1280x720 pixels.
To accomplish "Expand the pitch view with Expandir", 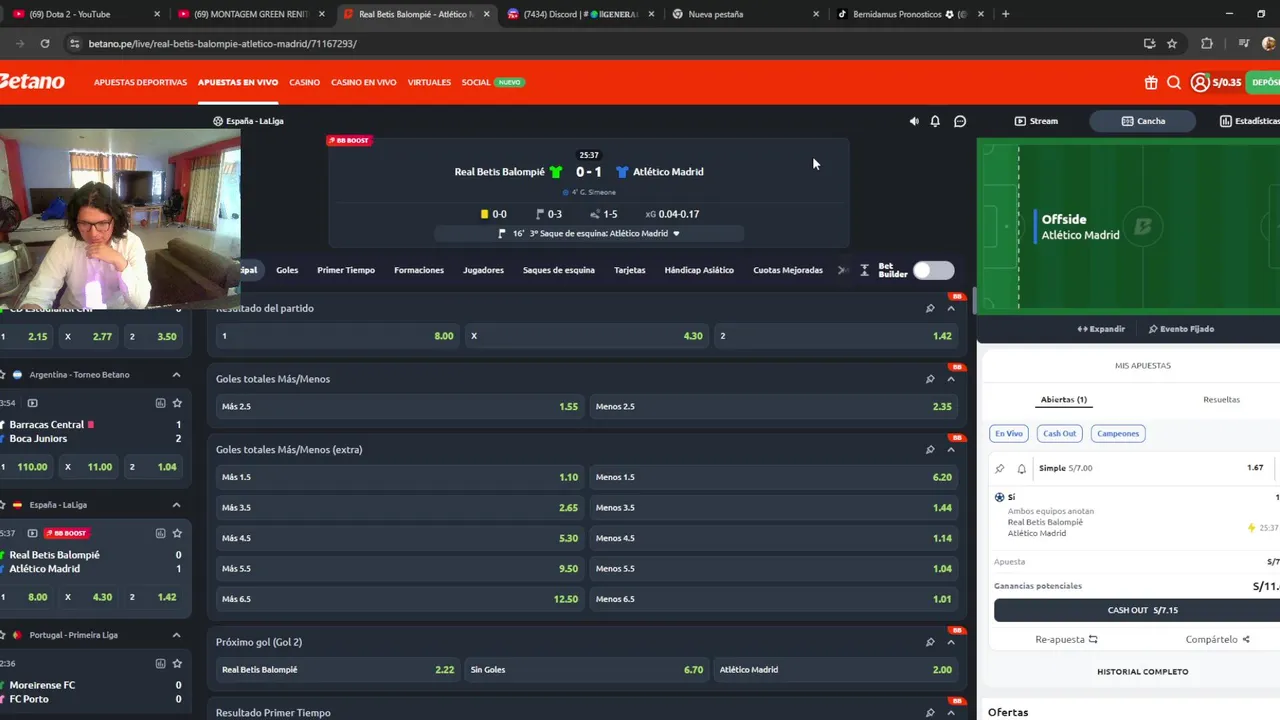I will [x=1101, y=329].
